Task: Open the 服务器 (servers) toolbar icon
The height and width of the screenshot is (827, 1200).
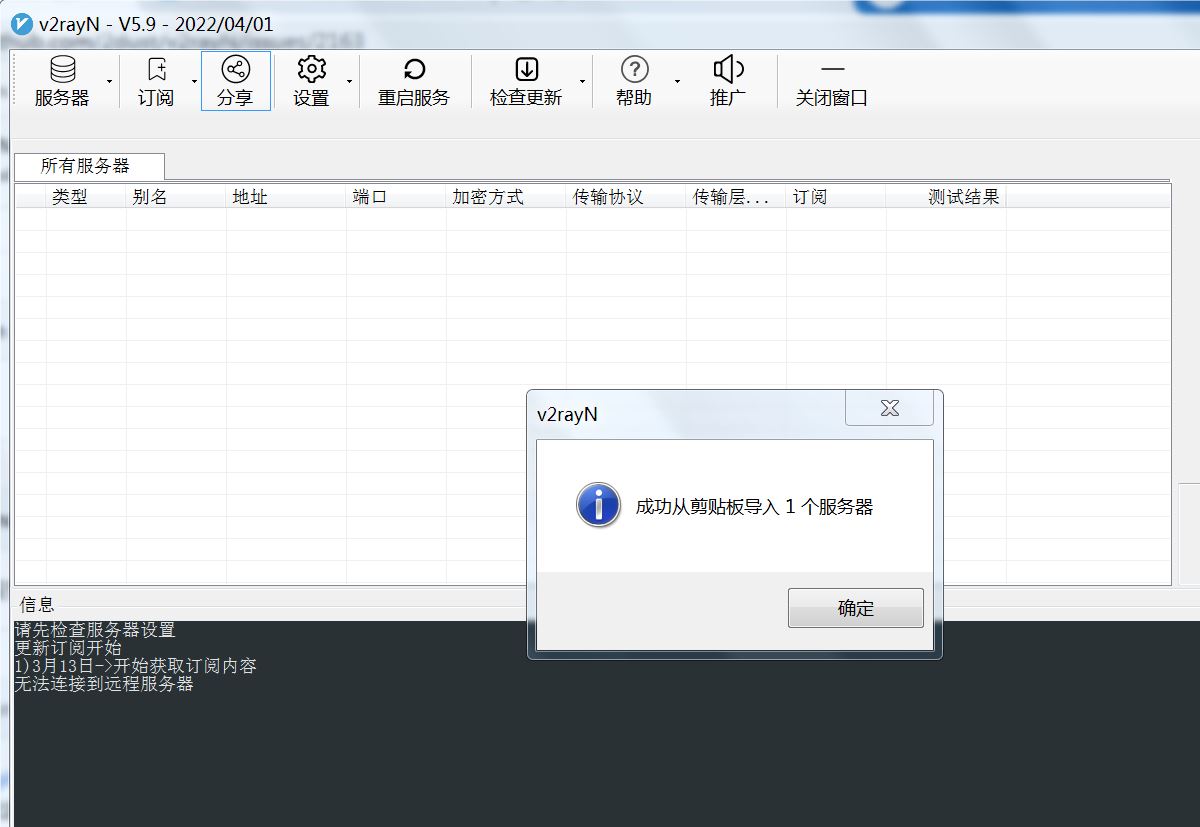Action: pyautogui.click(x=61, y=80)
